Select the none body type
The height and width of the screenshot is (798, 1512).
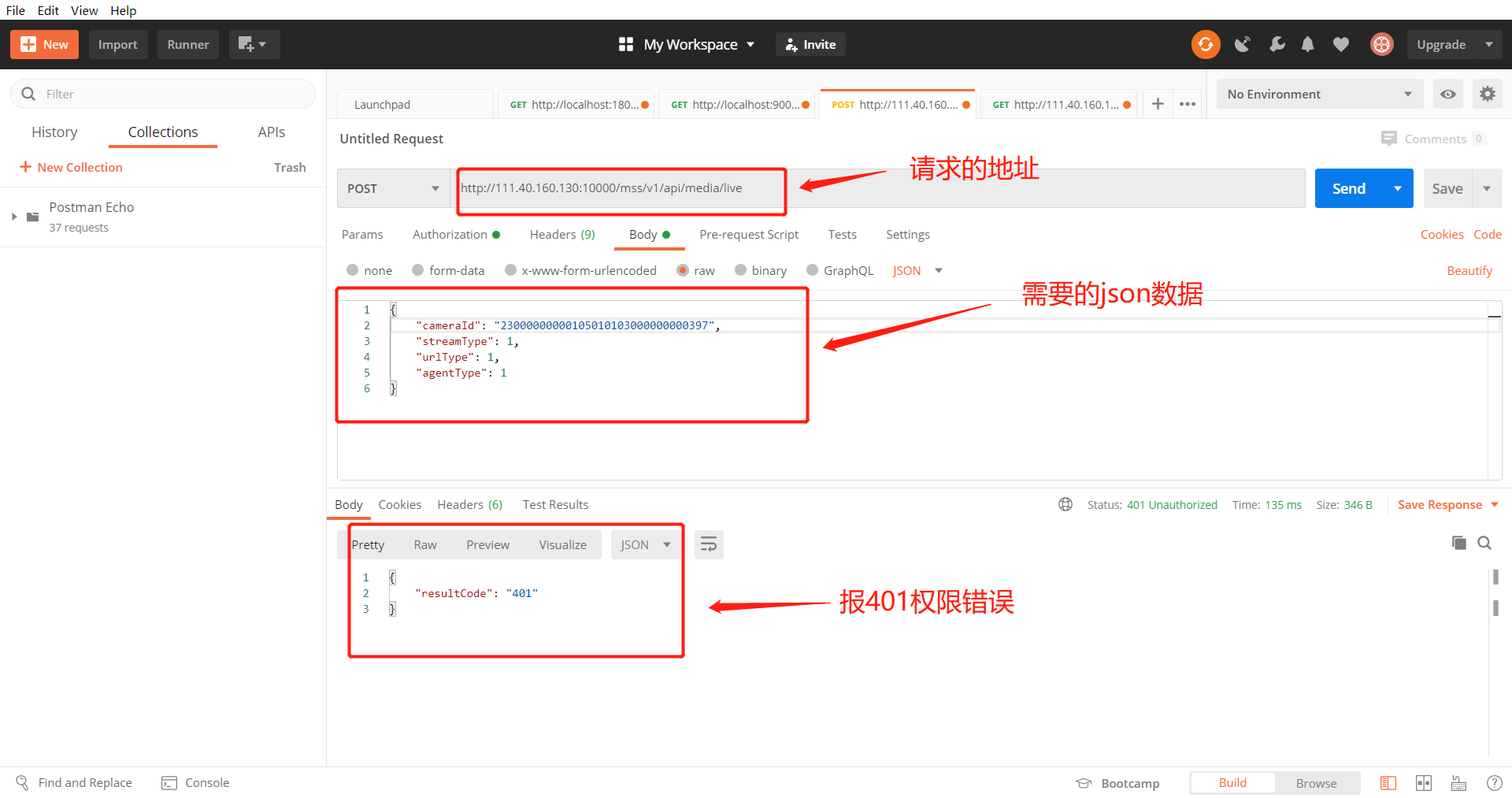[x=353, y=270]
